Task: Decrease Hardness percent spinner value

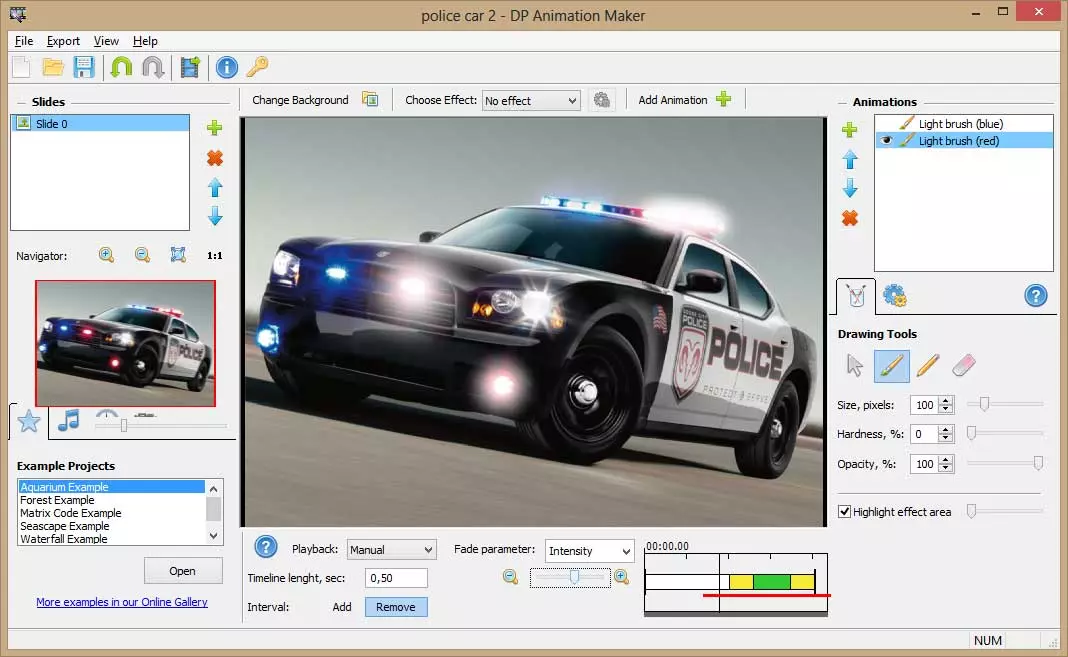Action: (x=945, y=438)
